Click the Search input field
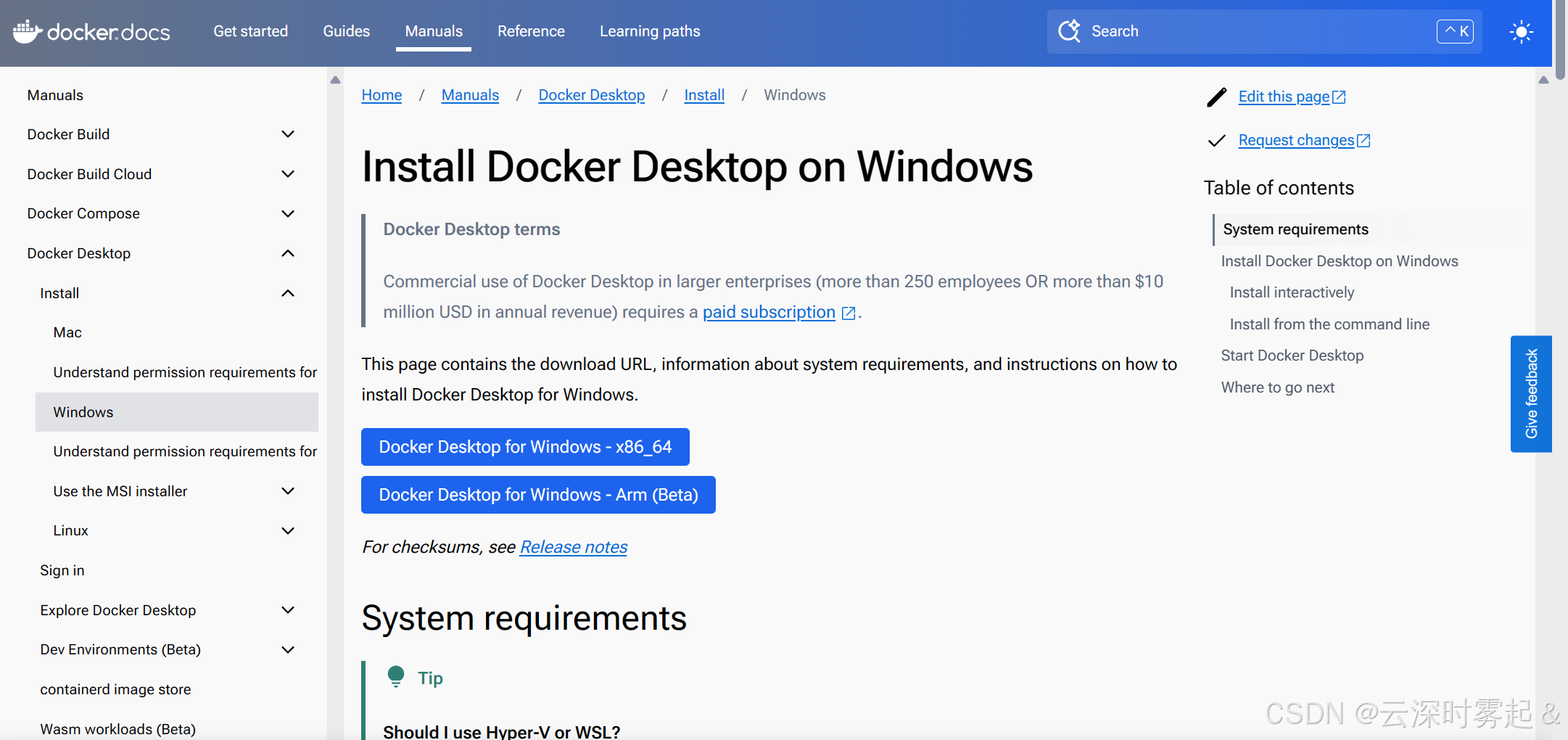Screen dimensions: 1568x740 (x=1264, y=31)
